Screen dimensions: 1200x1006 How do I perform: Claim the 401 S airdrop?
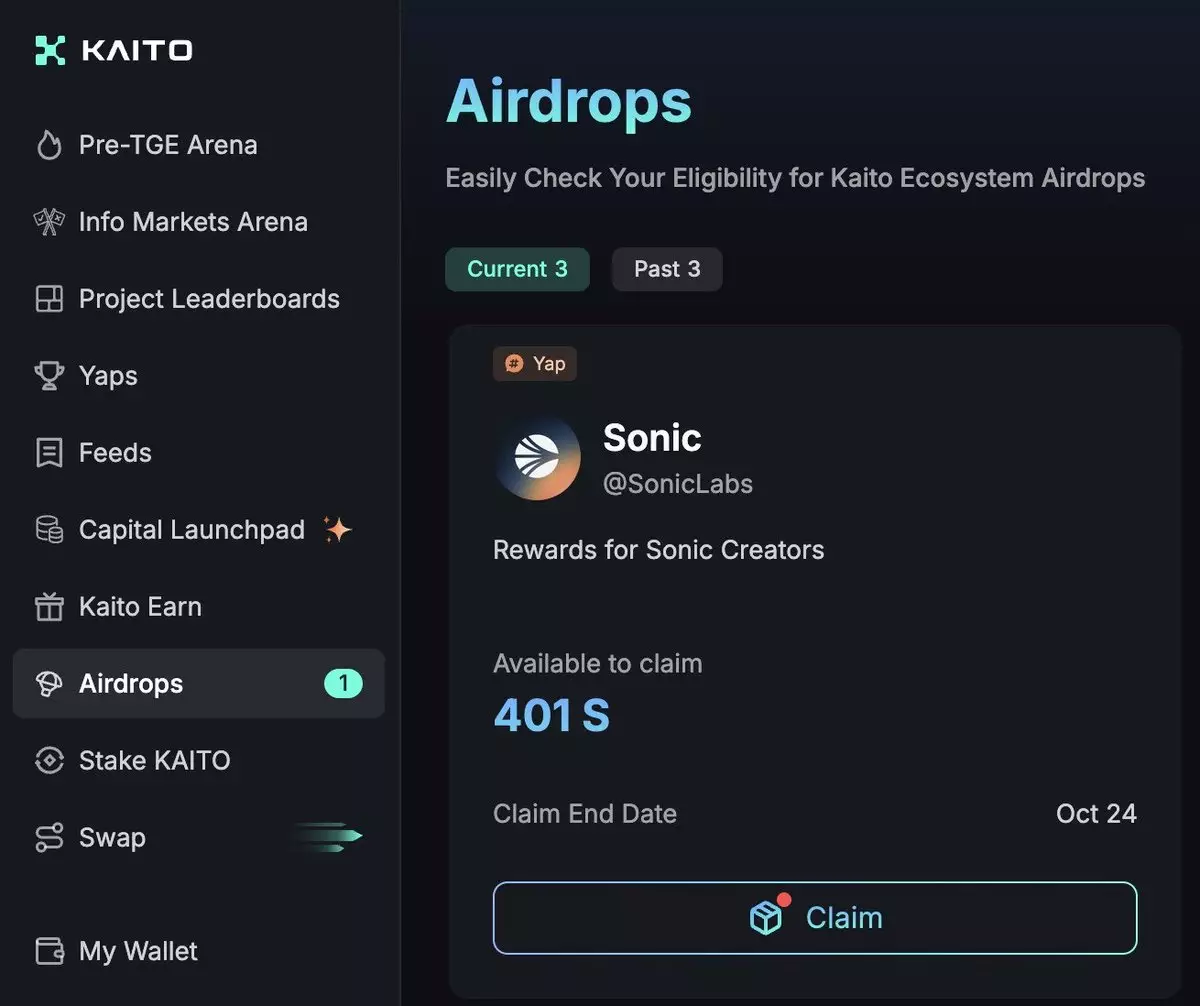[x=815, y=918]
